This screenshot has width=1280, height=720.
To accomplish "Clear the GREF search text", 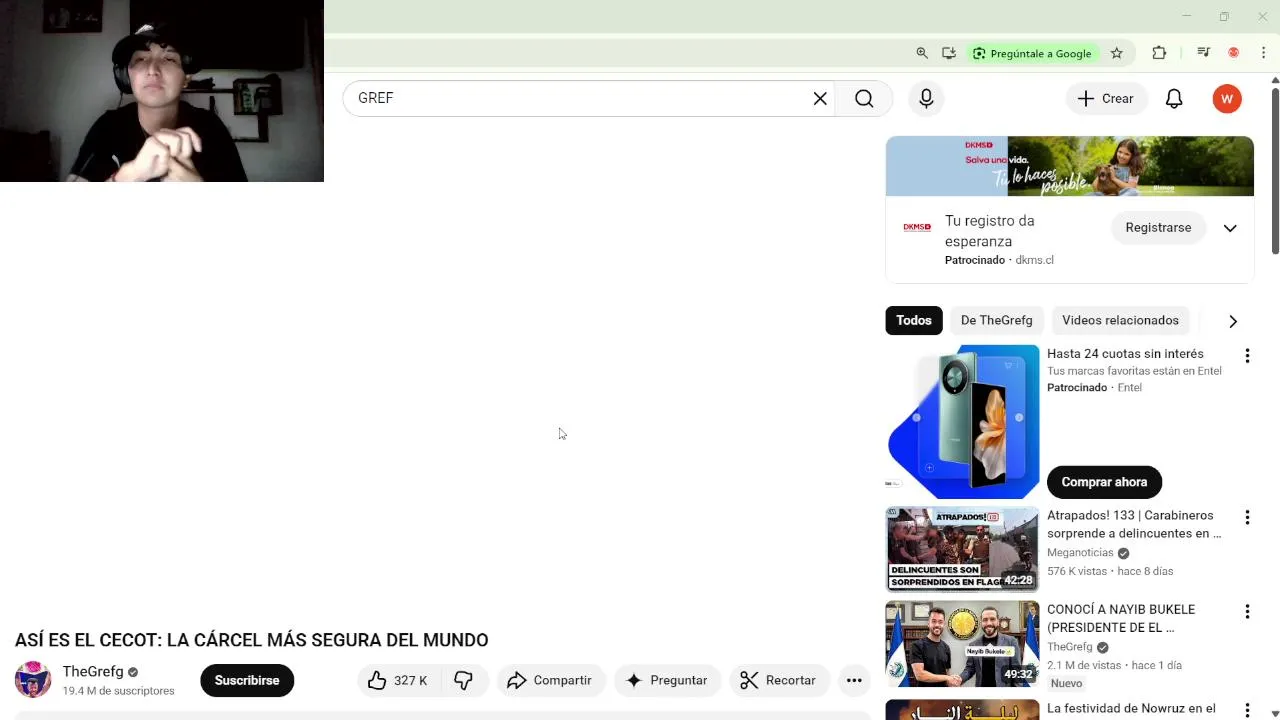I will (820, 98).
